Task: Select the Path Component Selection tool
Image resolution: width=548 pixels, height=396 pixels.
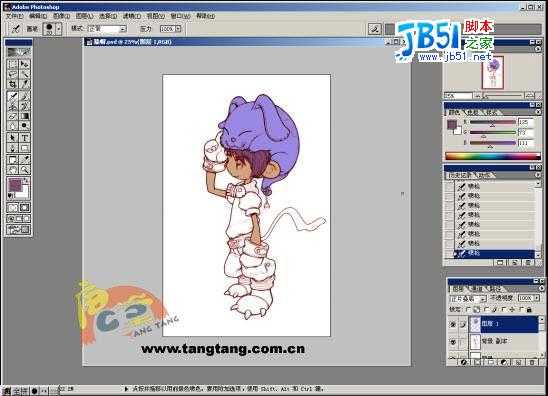Action: click(13, 138)
